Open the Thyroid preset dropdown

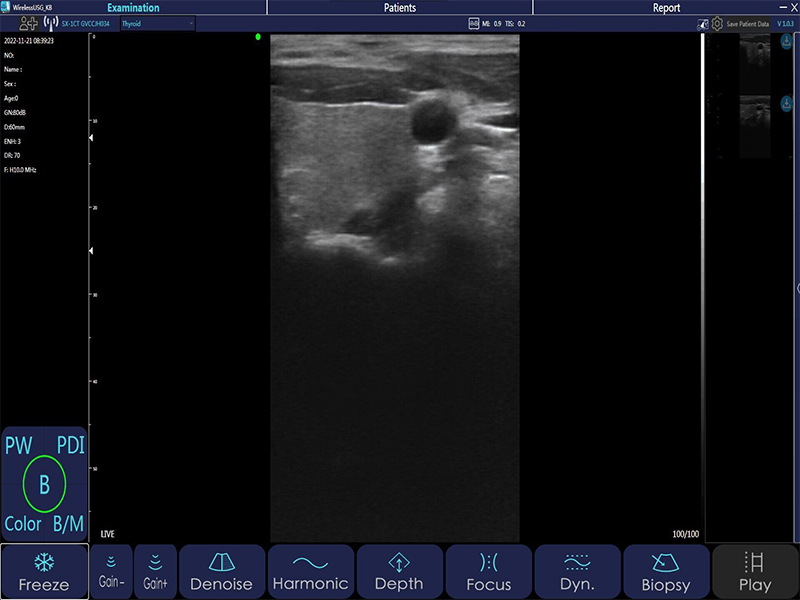(157, 22)
